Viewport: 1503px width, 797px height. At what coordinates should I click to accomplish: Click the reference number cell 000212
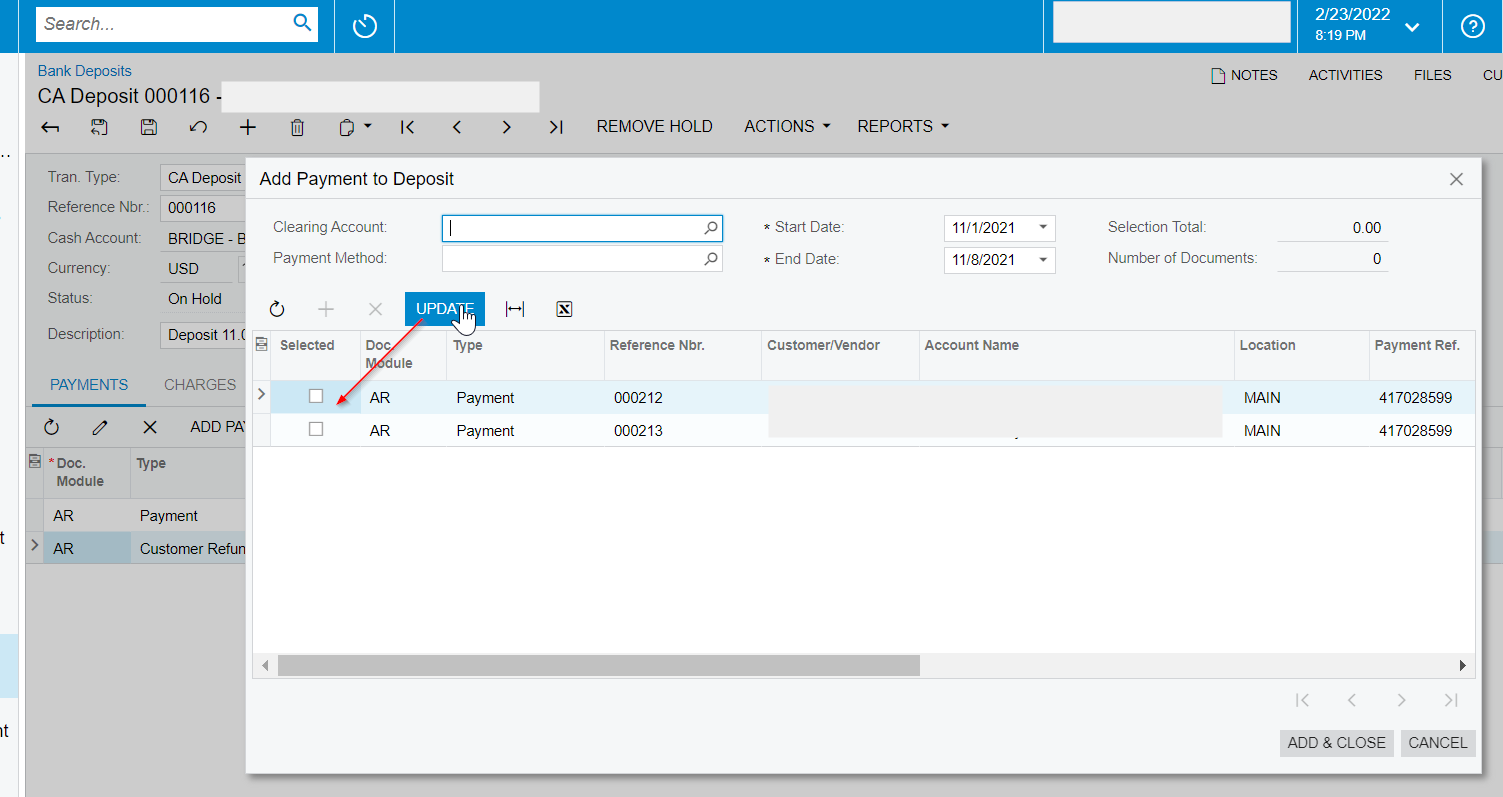(x=683, y=398)
